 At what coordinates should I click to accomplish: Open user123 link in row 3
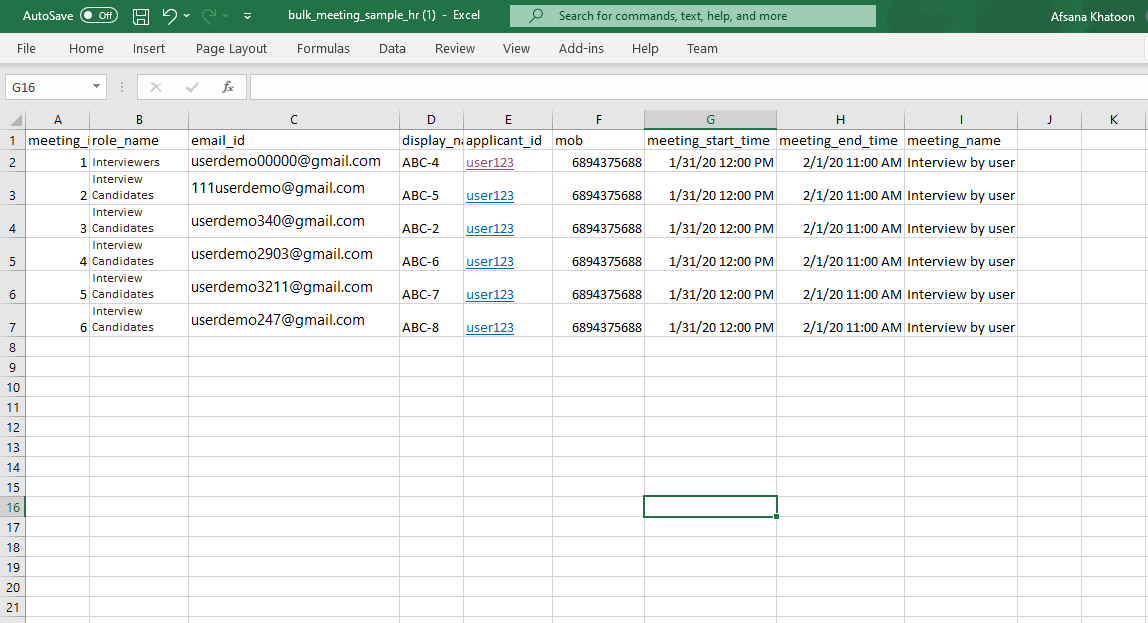coord(490,195)
